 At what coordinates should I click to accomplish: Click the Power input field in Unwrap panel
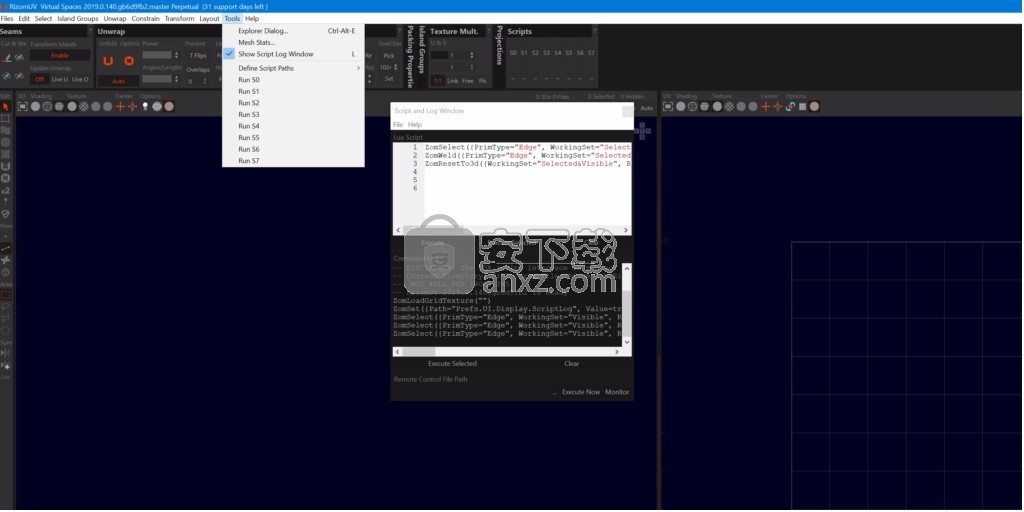(x=157, y=55)
